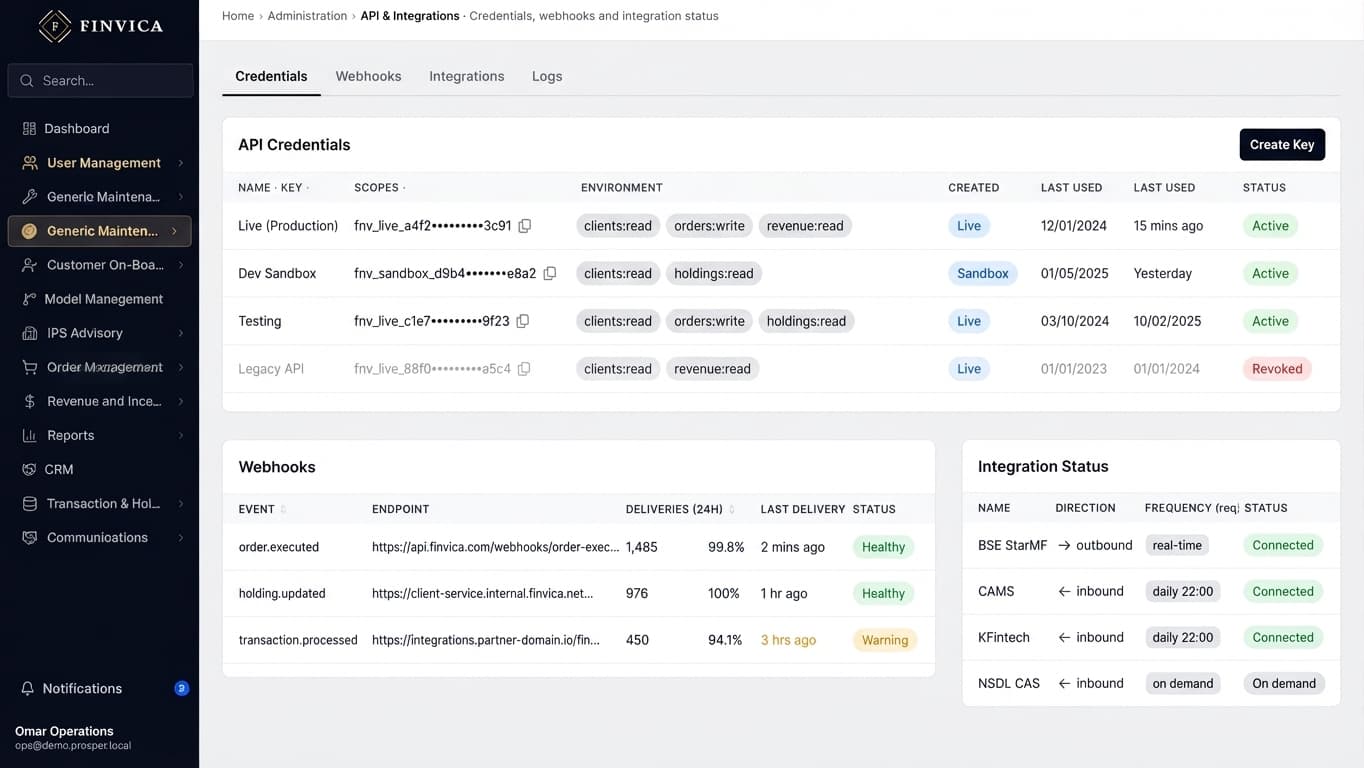Click the Warning status on transaction.processed
Screen dimensions: 1364x768
click(885, 640)
